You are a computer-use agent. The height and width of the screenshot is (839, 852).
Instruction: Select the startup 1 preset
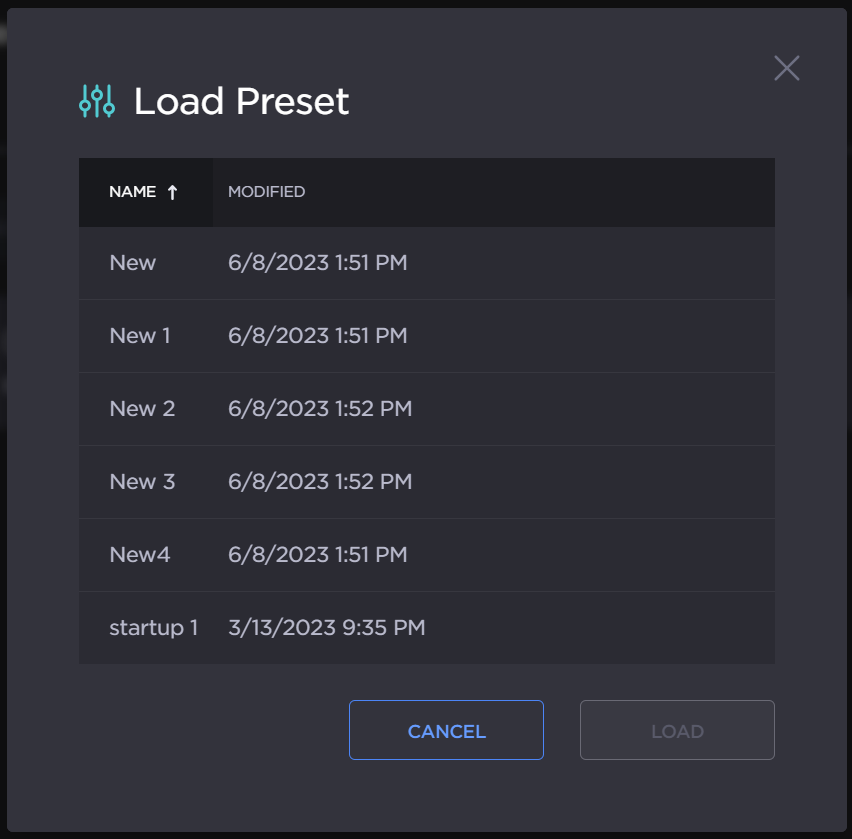[153, 628]
